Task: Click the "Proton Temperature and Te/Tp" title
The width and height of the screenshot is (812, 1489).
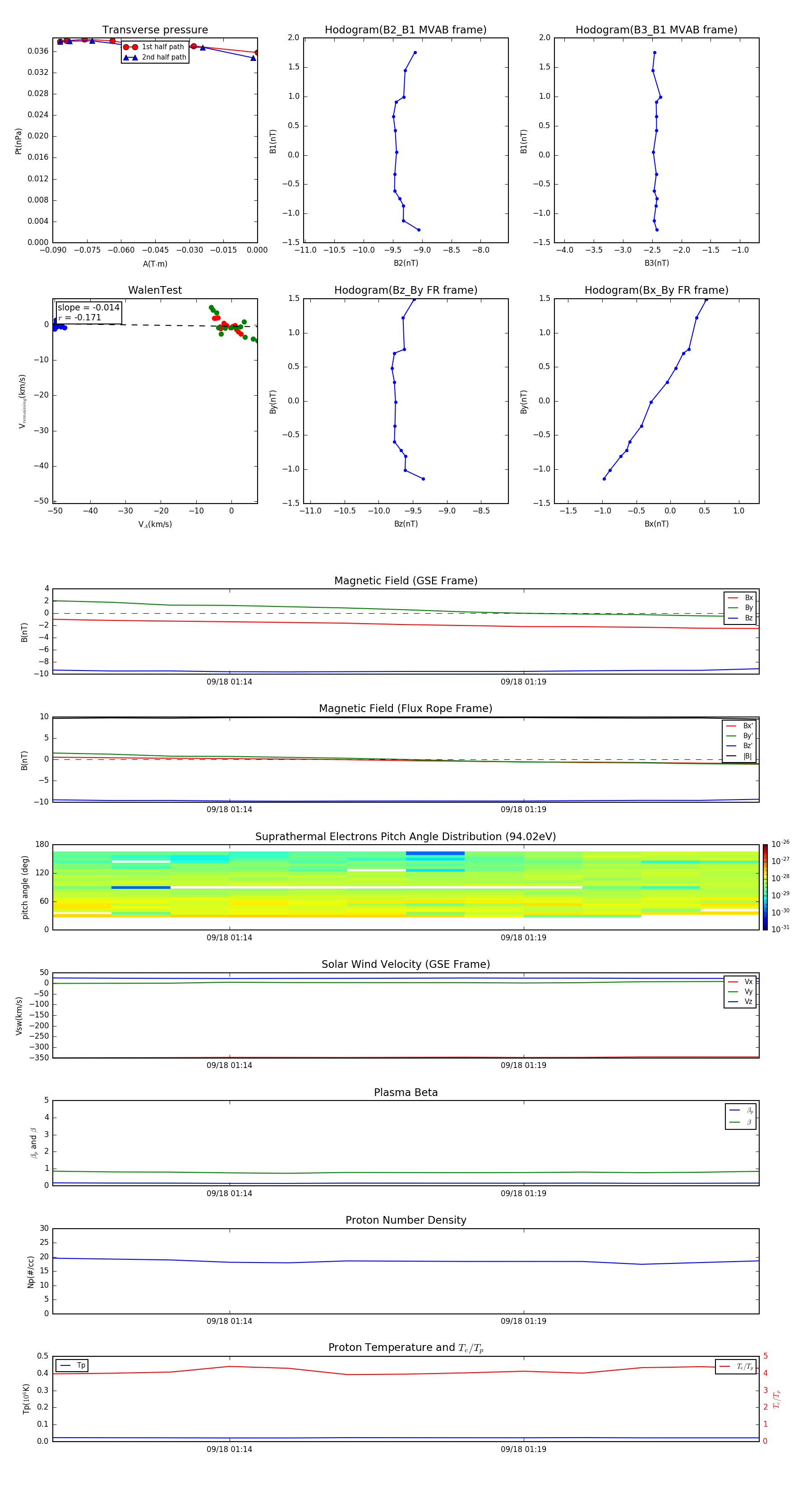Action: point(406,1348)
